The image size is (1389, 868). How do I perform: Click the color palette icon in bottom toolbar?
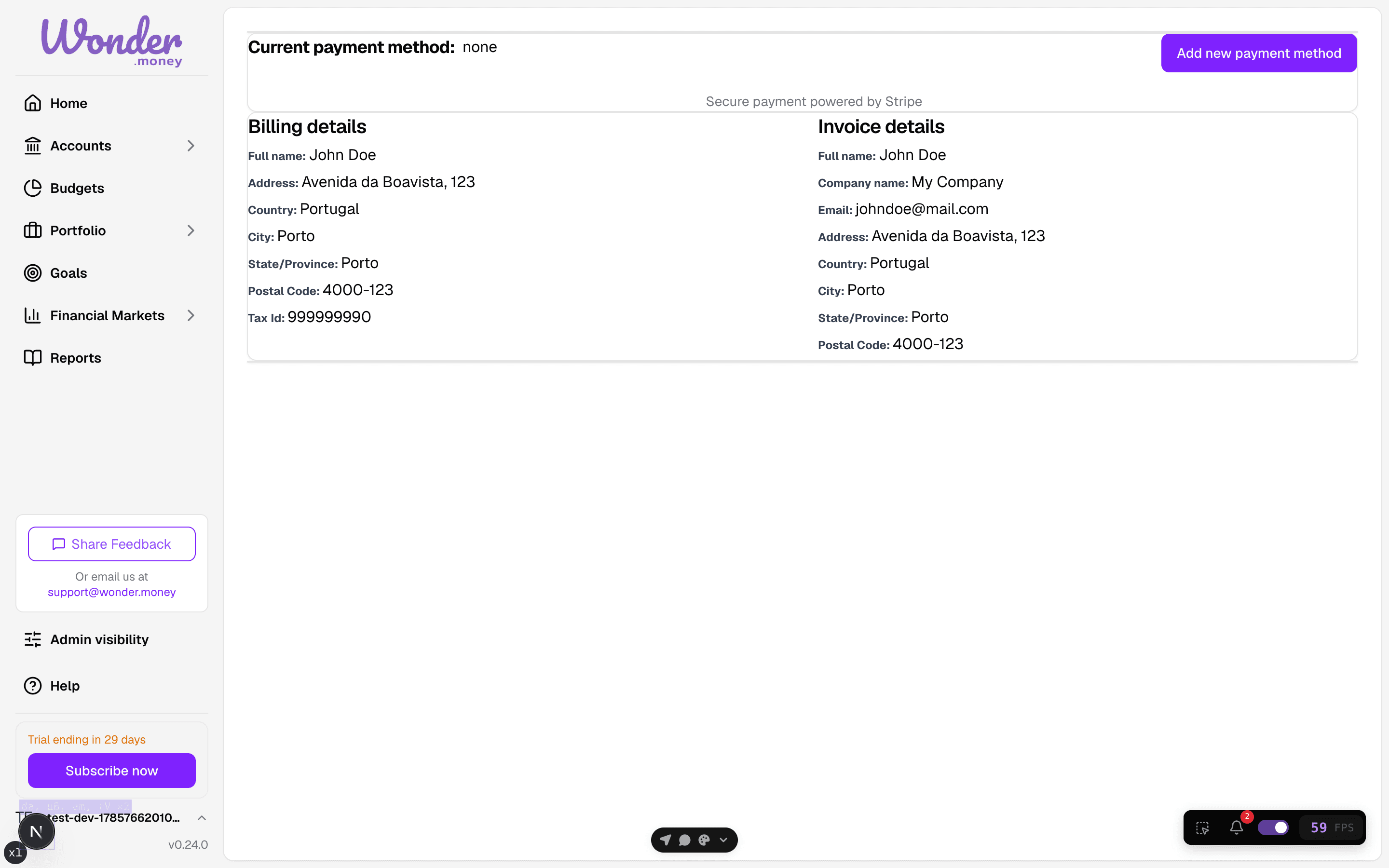(704, 840)
